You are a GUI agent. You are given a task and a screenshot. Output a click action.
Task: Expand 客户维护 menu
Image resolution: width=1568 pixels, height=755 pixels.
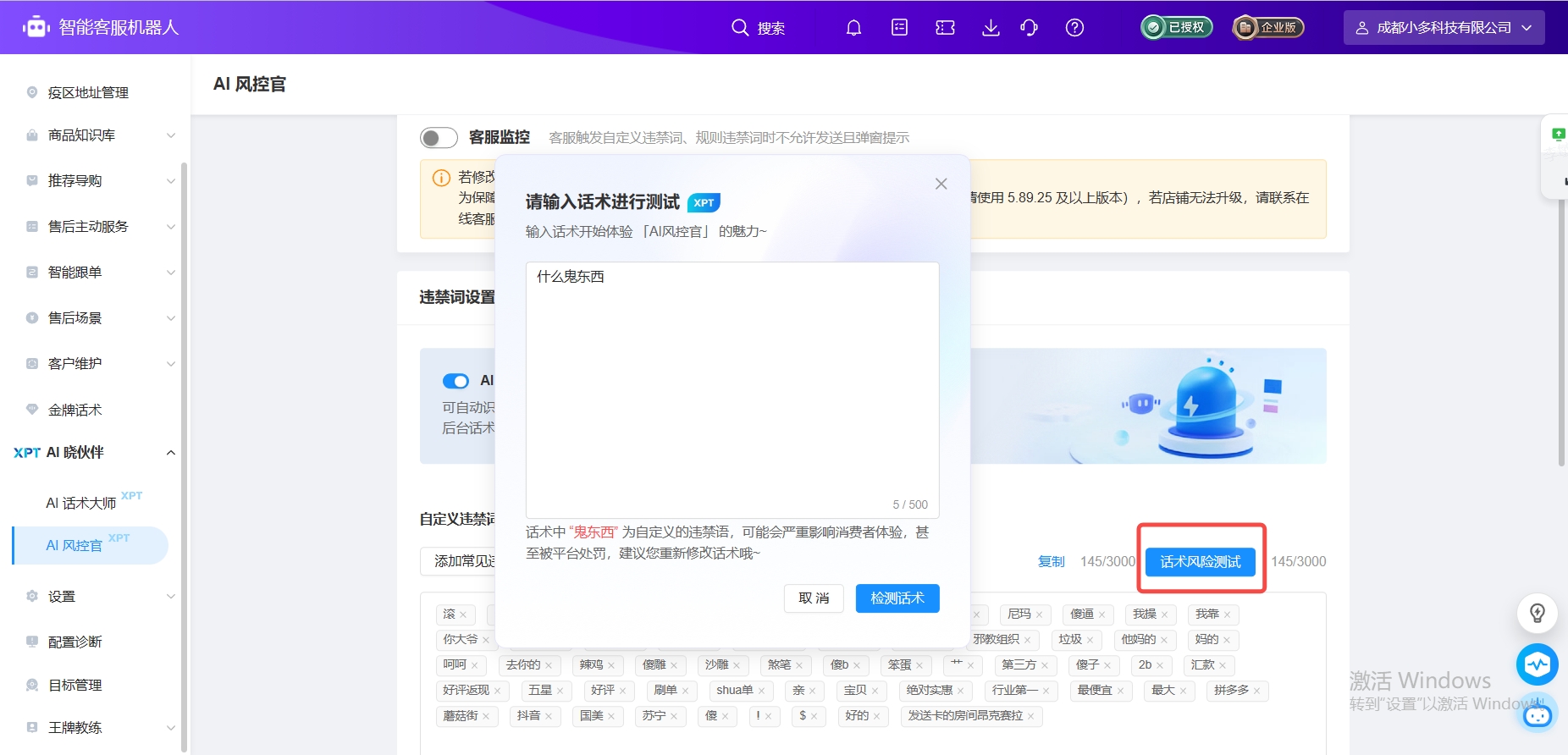click(x=170, y=364)
